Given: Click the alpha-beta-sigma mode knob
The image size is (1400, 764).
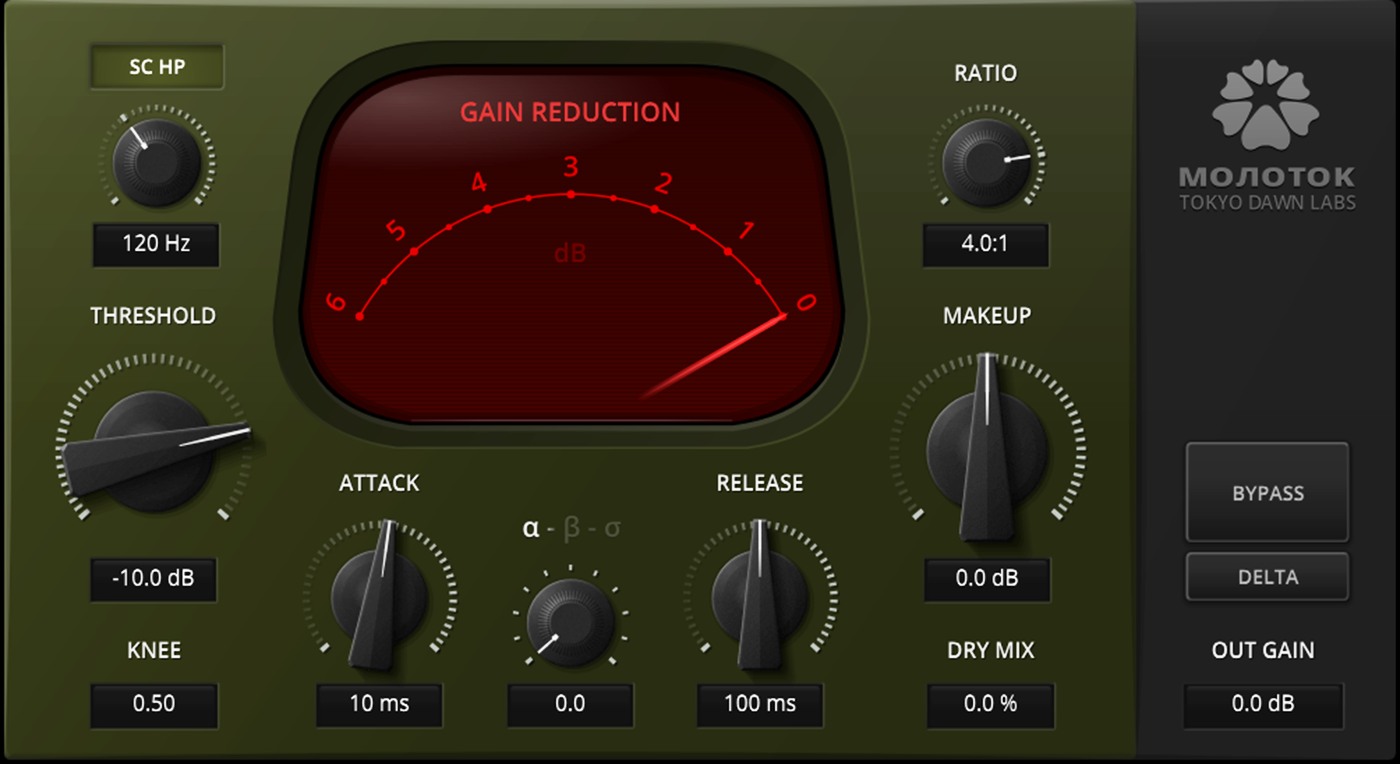Looking at the screenshot, I should (x=570, y=620).
